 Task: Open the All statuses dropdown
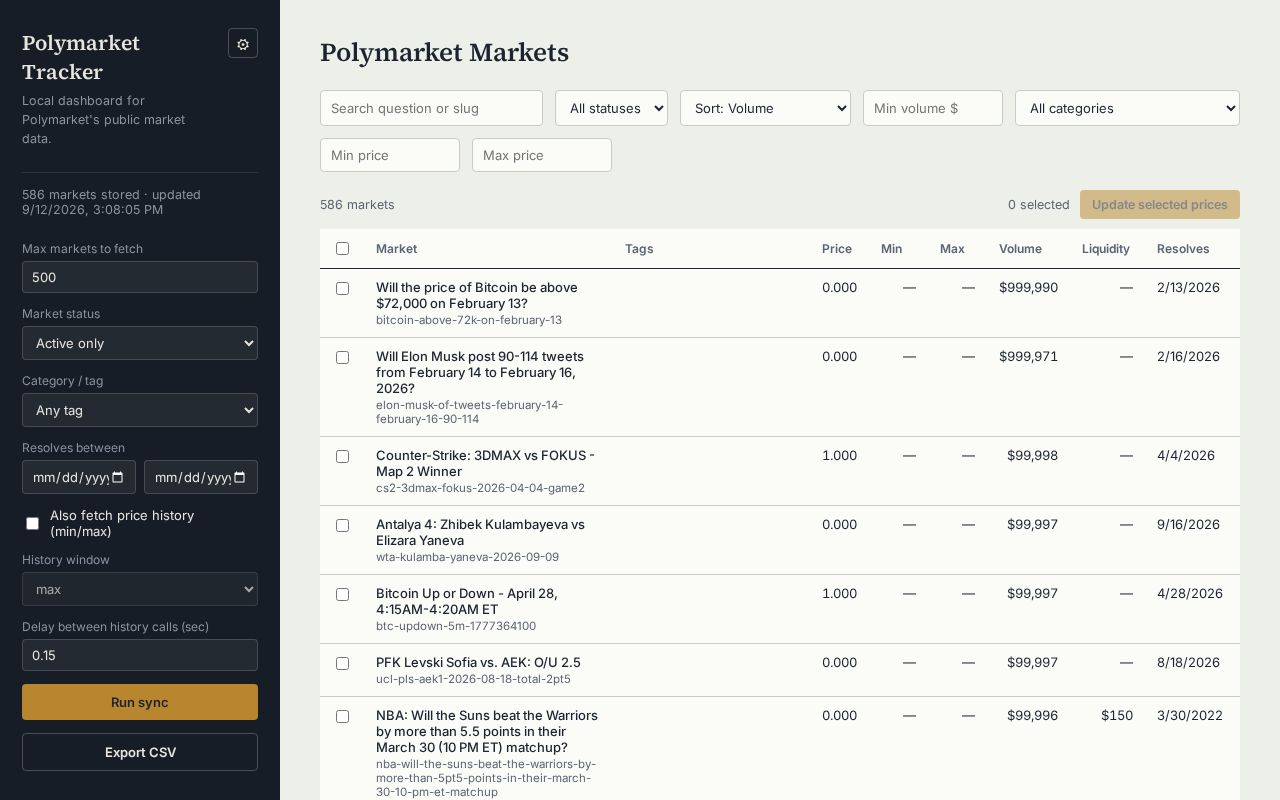click(611, 108)
